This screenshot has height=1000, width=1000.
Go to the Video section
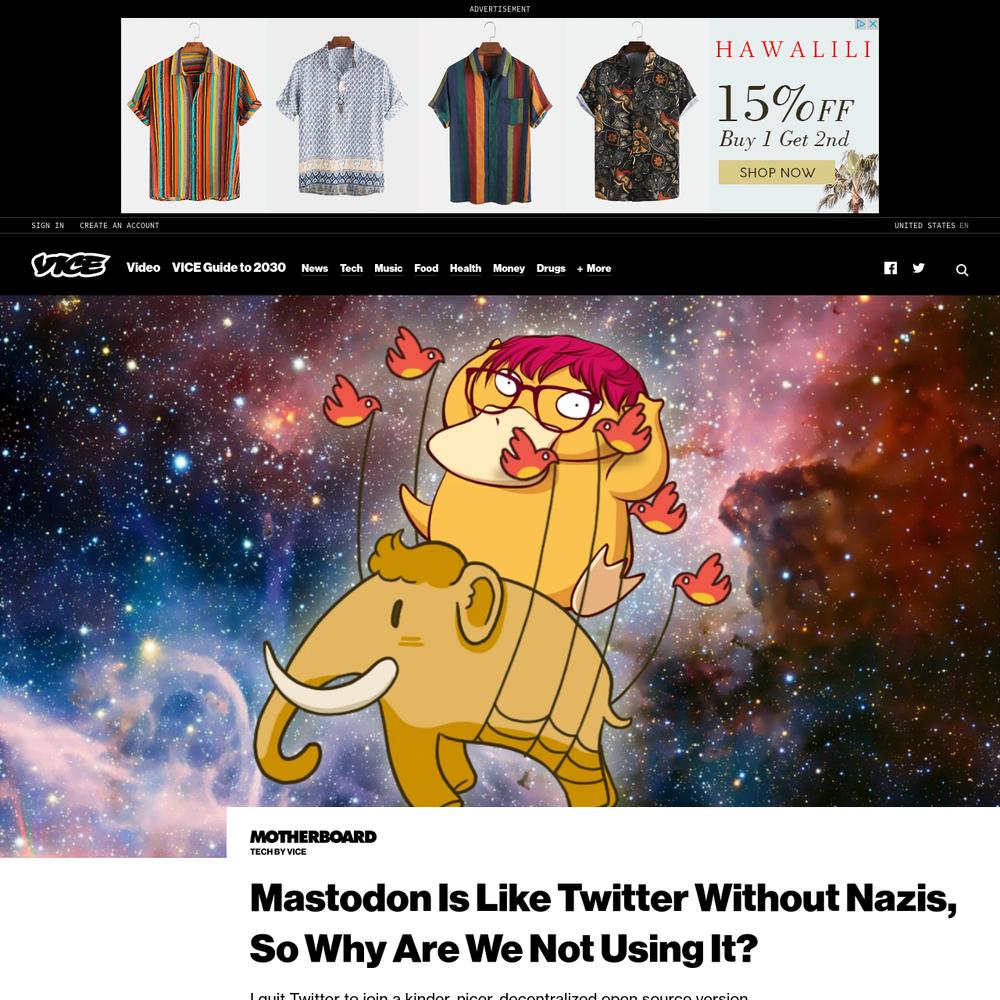143,268
